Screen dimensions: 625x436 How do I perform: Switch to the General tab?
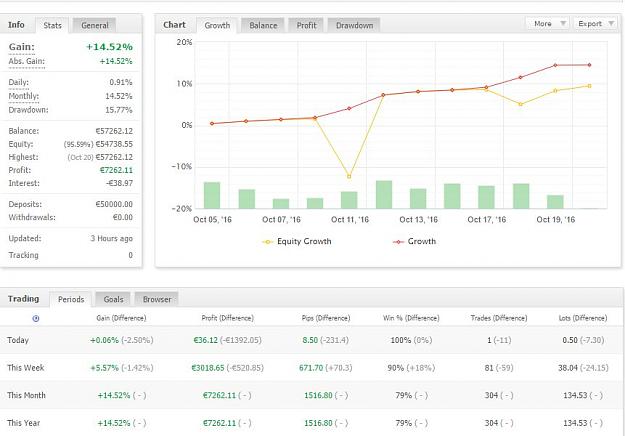94,25
